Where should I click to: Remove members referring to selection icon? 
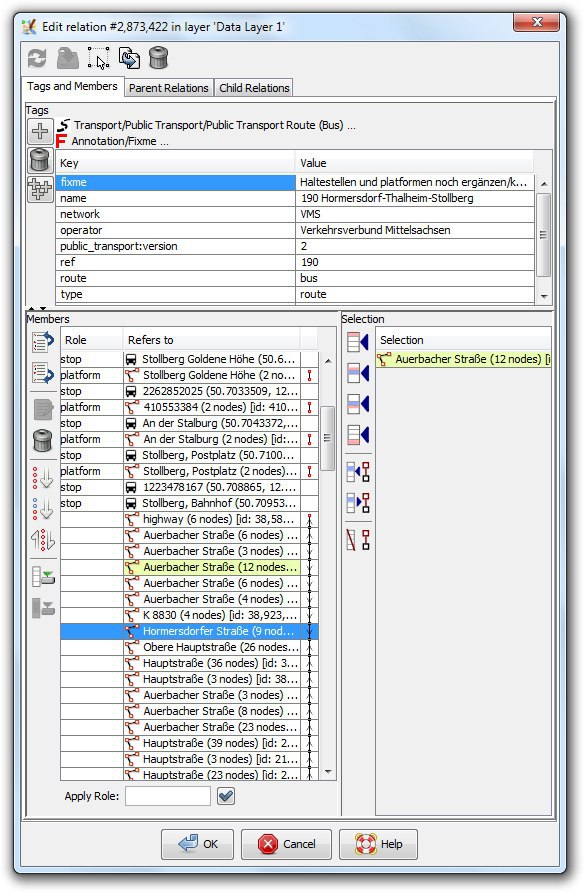click(358, 539)
